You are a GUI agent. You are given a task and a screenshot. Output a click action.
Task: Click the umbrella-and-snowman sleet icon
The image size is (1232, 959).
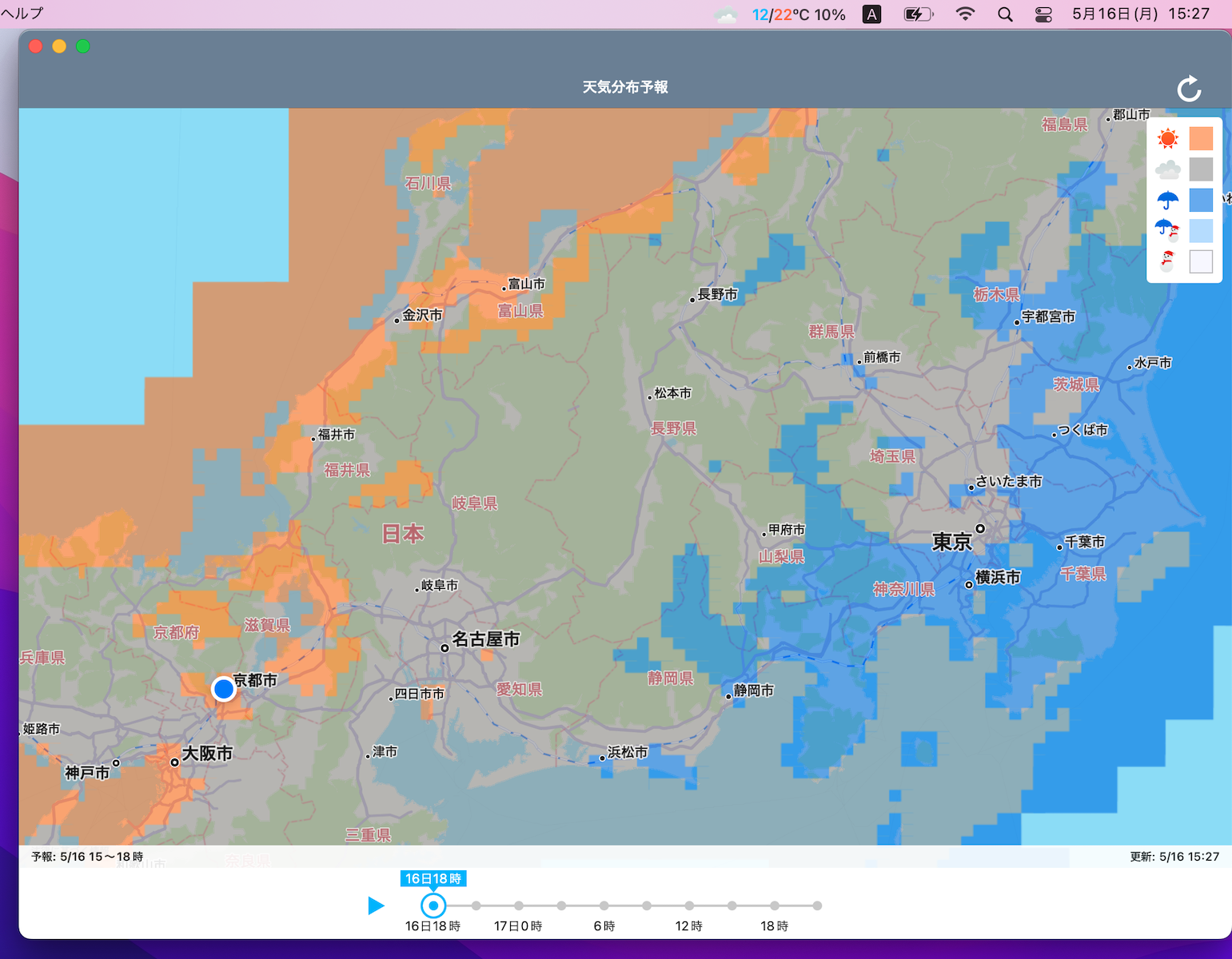(x=1167, y=231)
